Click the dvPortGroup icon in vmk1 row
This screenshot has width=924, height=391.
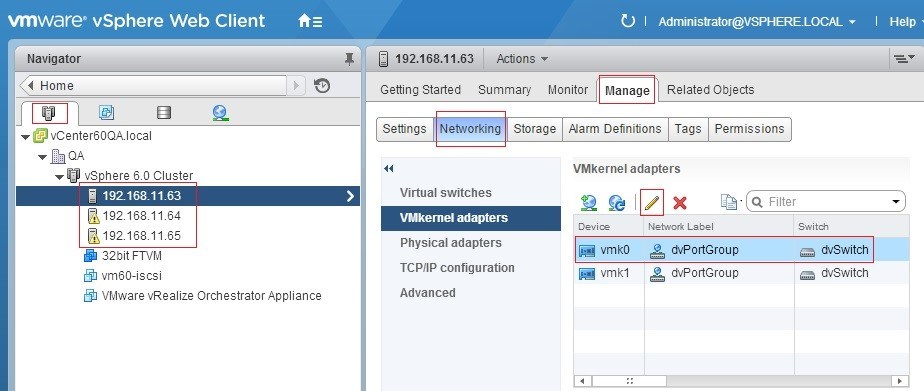tap(657, 273)
